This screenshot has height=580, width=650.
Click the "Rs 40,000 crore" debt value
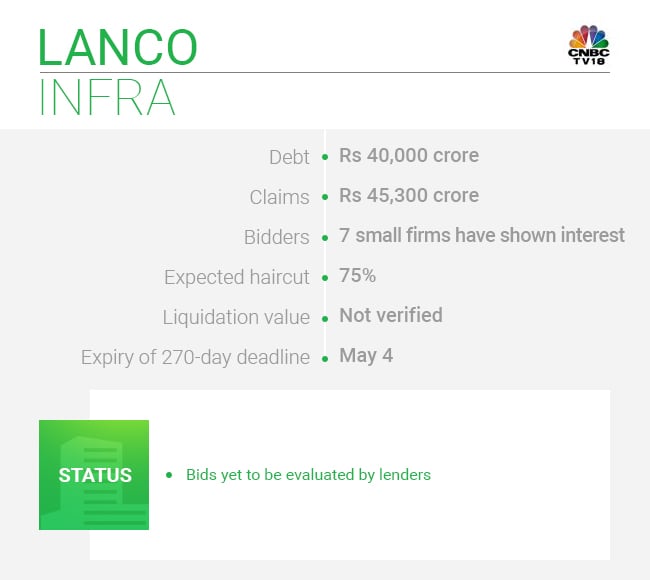point(408,156)
